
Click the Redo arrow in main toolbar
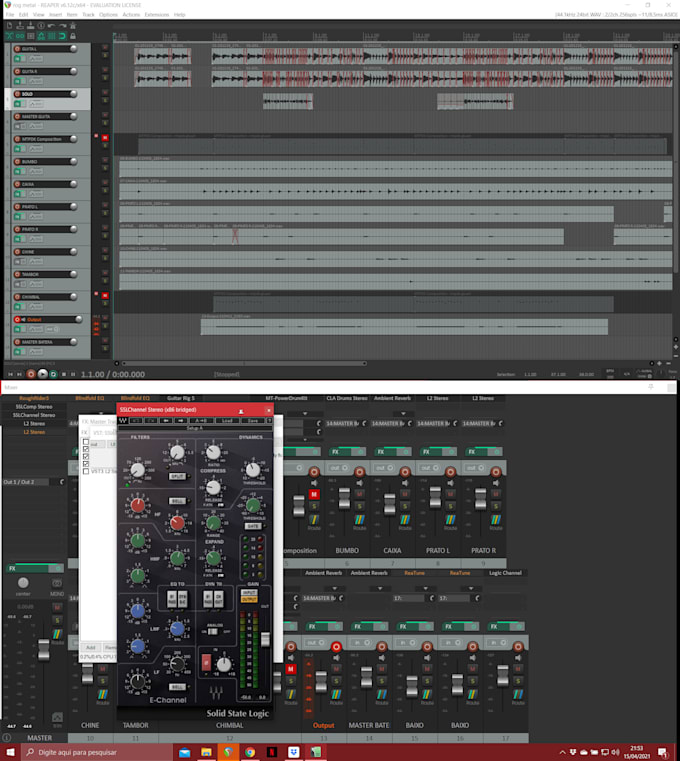62,26
